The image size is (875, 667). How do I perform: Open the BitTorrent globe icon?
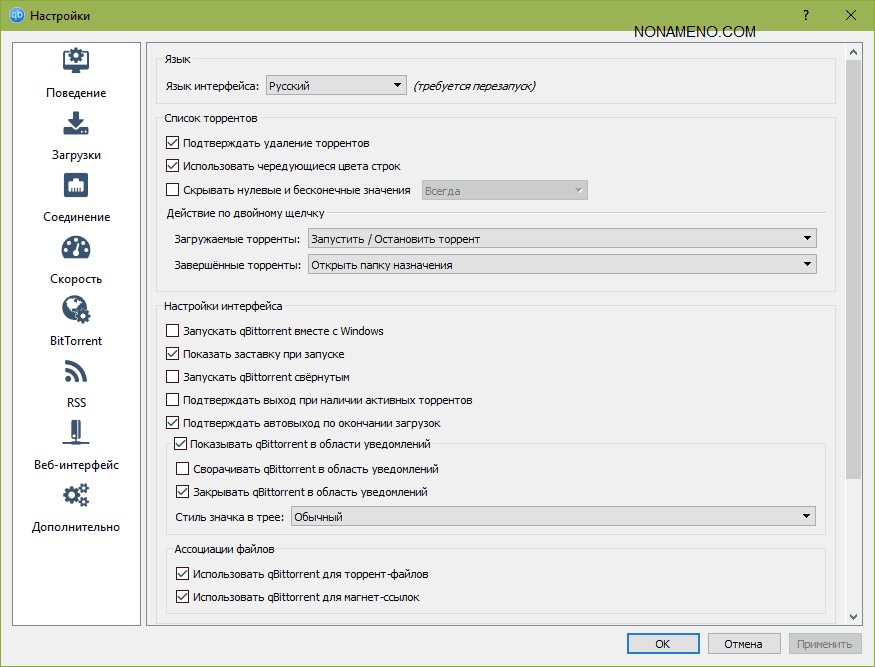76,309
